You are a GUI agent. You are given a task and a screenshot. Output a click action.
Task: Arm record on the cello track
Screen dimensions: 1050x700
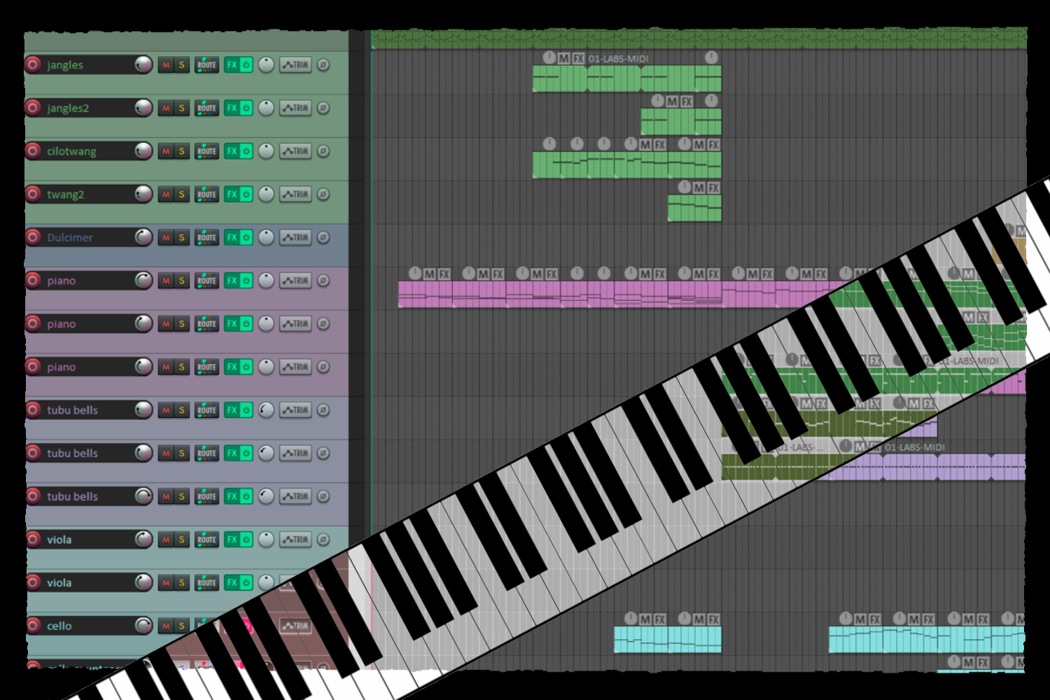coord(33,626)
